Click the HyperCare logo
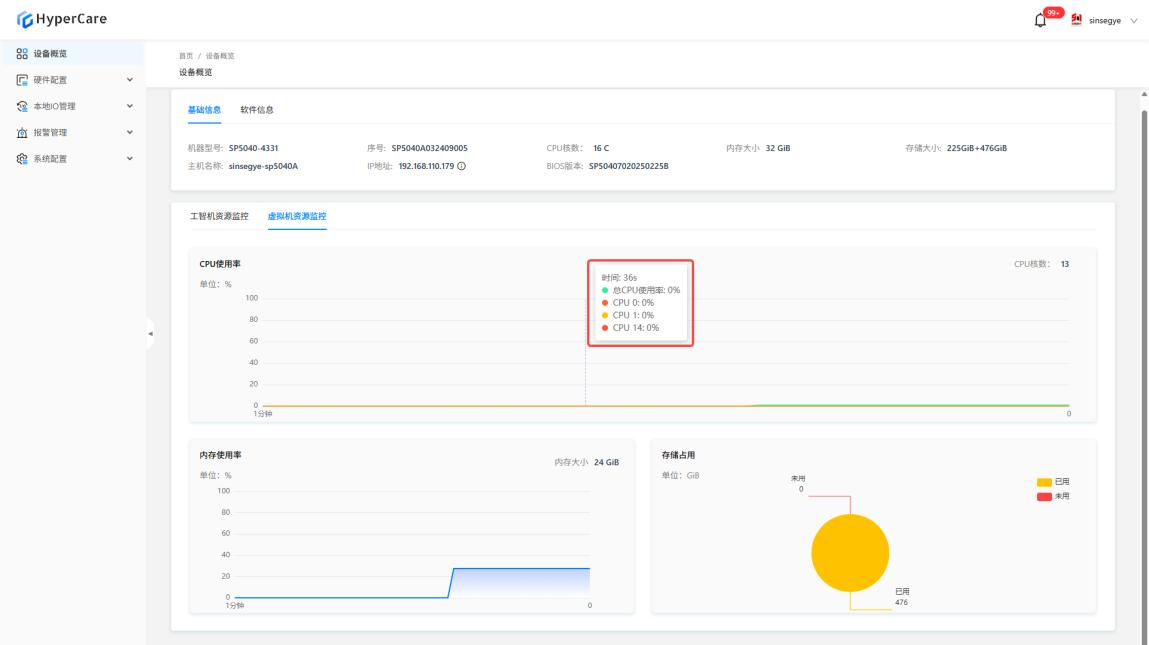 pyautogui.click(x=62, y=20)
